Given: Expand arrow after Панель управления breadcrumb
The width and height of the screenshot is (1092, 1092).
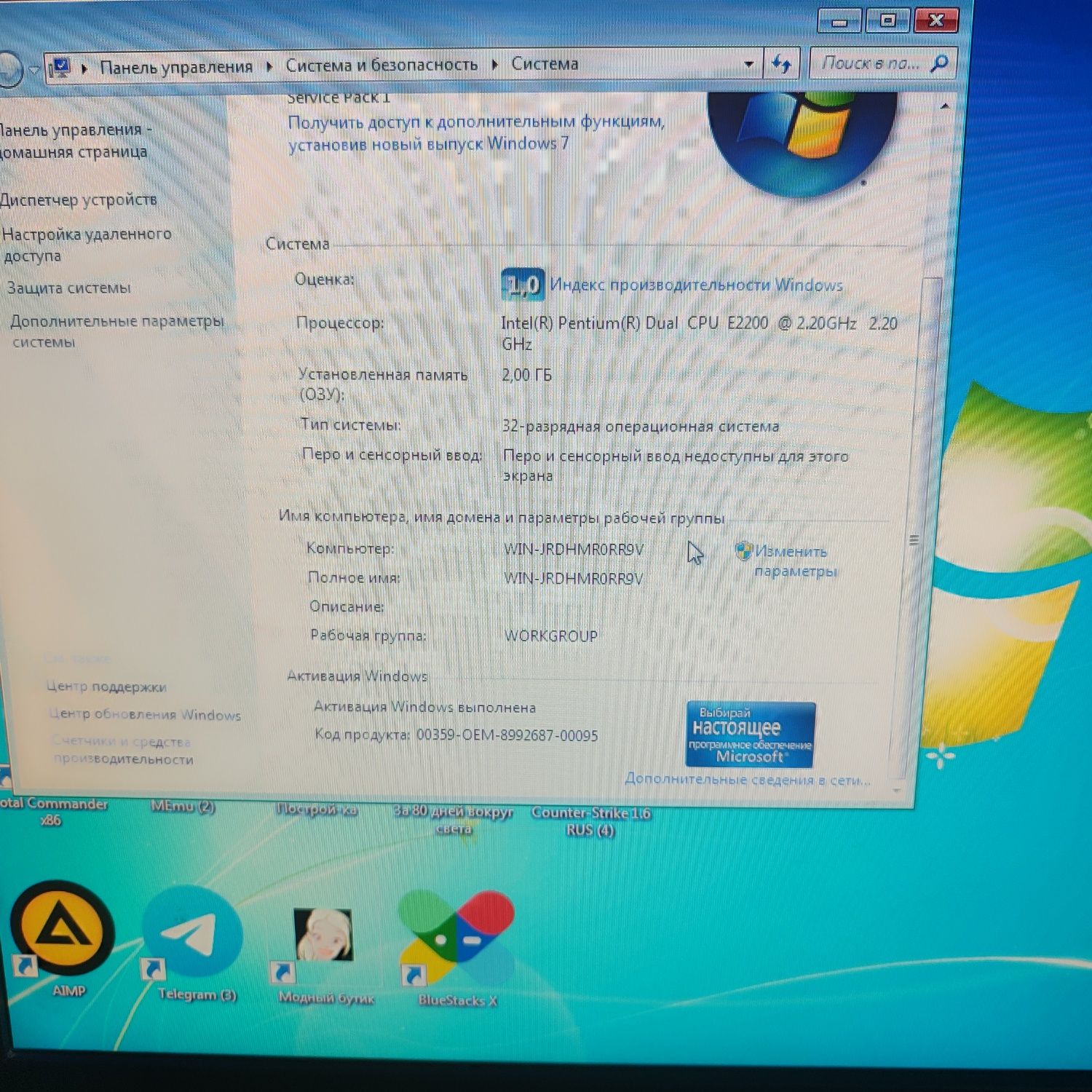Looking at the screenshot, I should pyautogui.click(x=269, y=67).
